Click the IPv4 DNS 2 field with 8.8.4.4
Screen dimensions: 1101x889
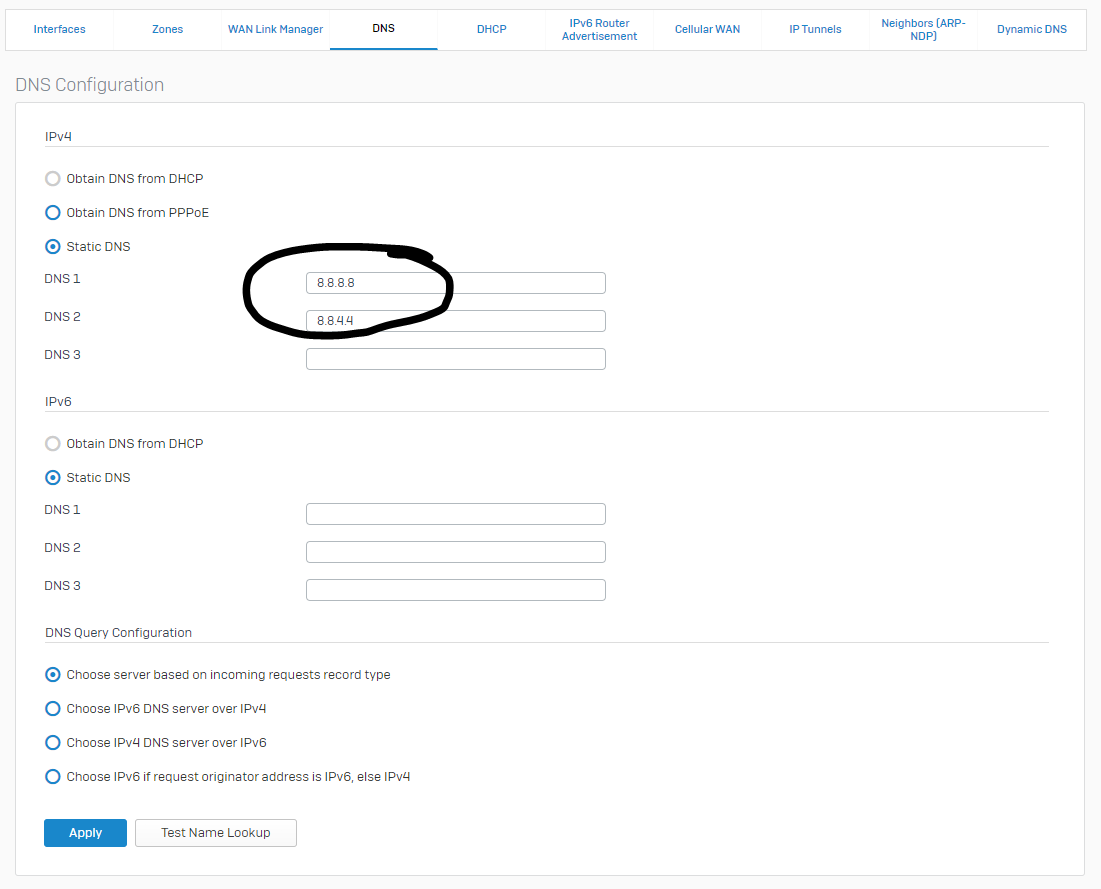(x=456, y=321)
